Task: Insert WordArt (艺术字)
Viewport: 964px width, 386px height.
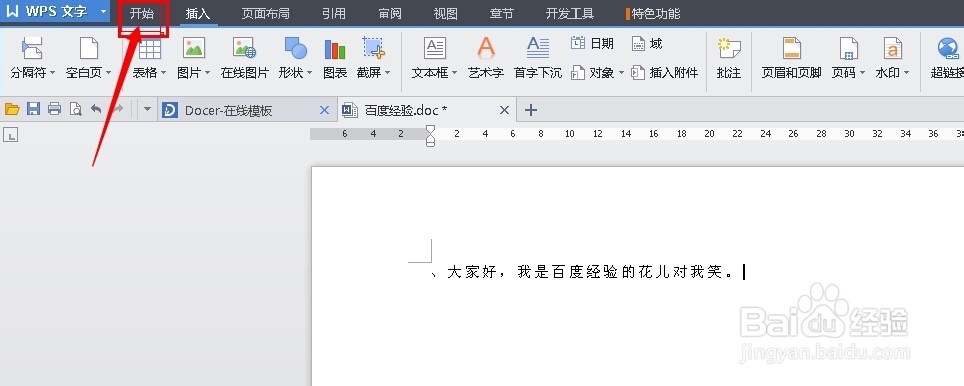Action: (486, 58)
